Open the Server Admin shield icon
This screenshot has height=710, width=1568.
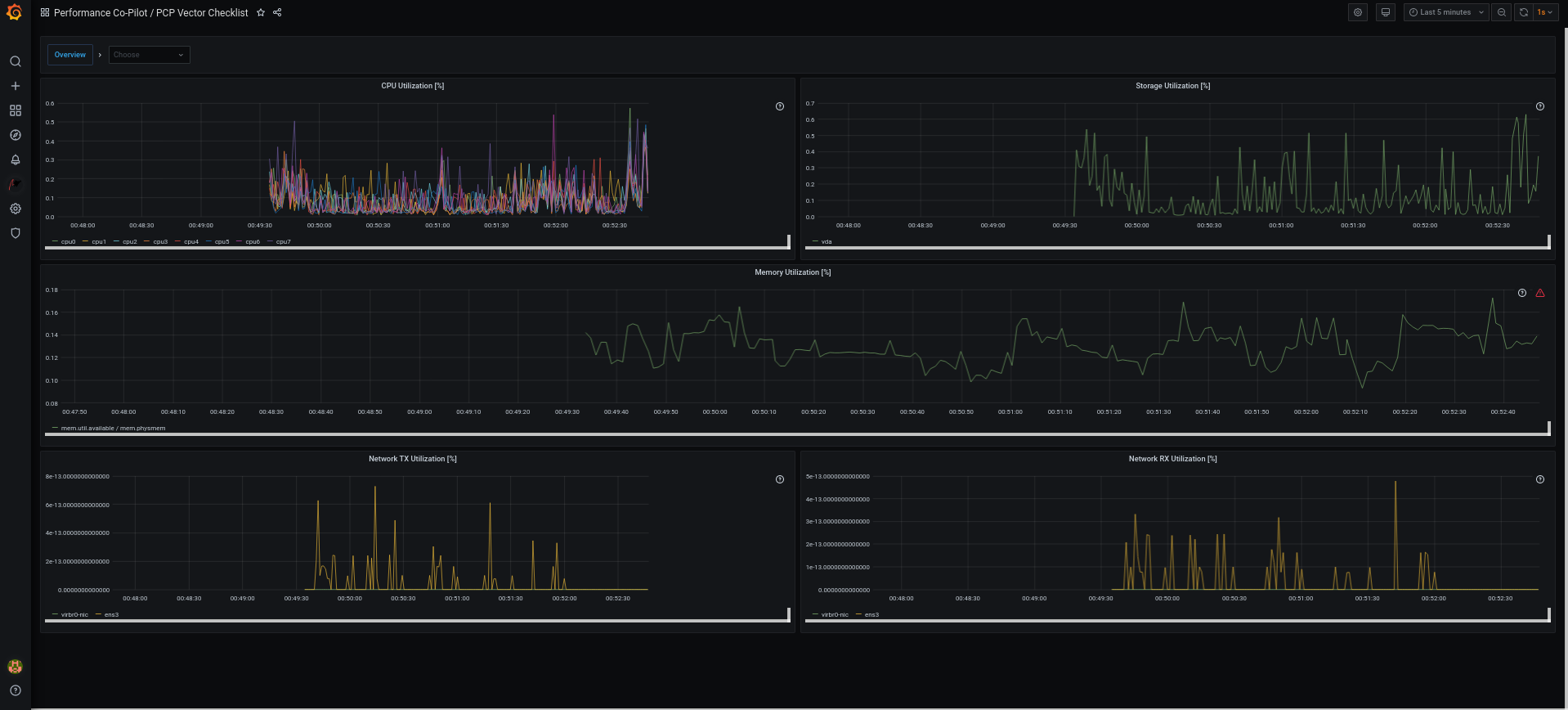coord(15,233)
